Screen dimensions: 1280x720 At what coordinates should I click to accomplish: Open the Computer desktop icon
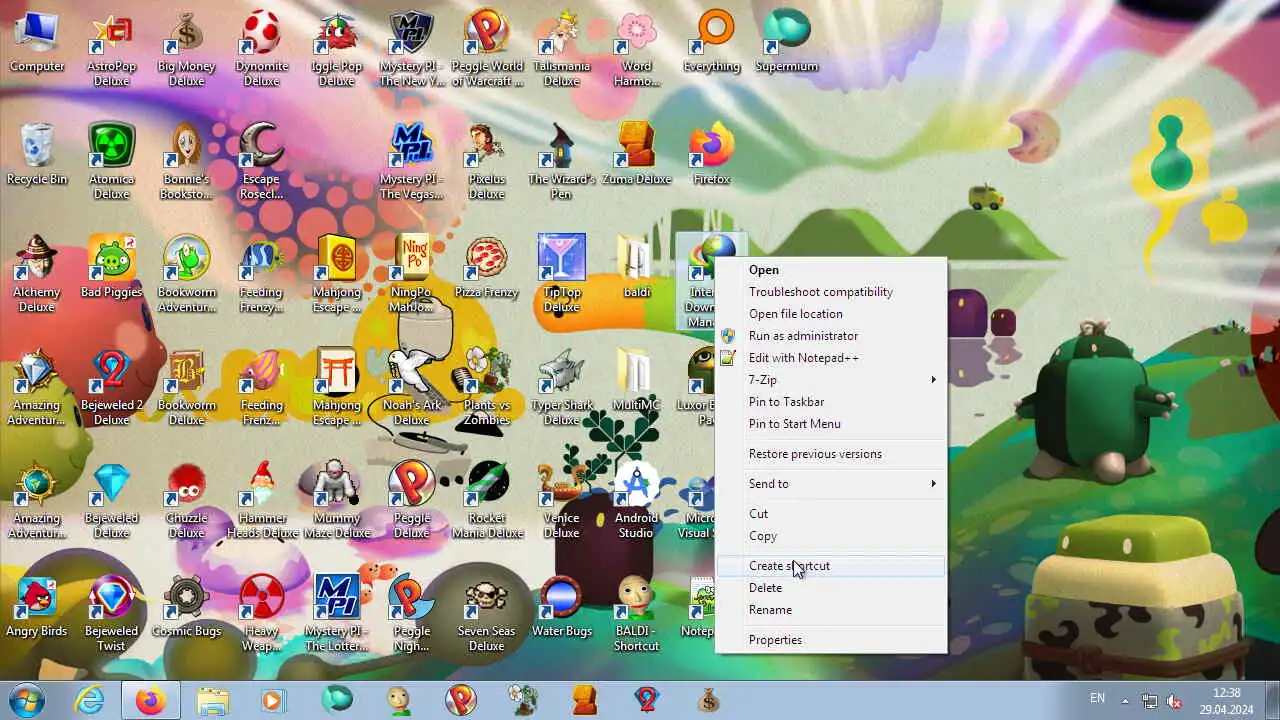[37, 42]
